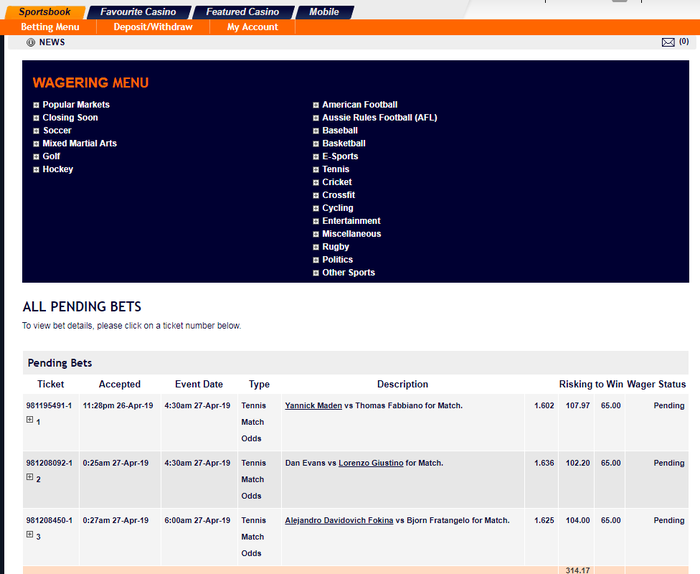Image resolution: width=700 pixels, height=574 pixels.
Task: Click the Wager Status column header
Action: tap(656, 384)
